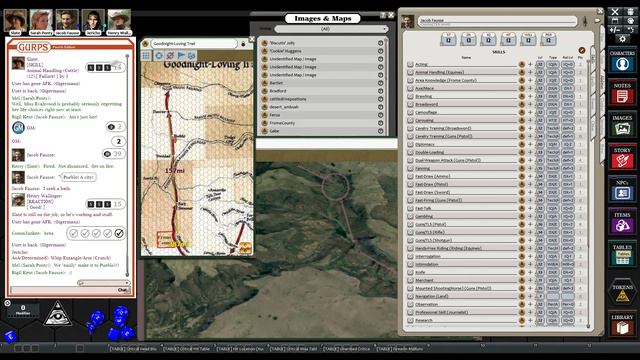The image size is (640, 360).
Task: Toggle the Fast-Talk skill checkbox
Action: click(410, 208)
